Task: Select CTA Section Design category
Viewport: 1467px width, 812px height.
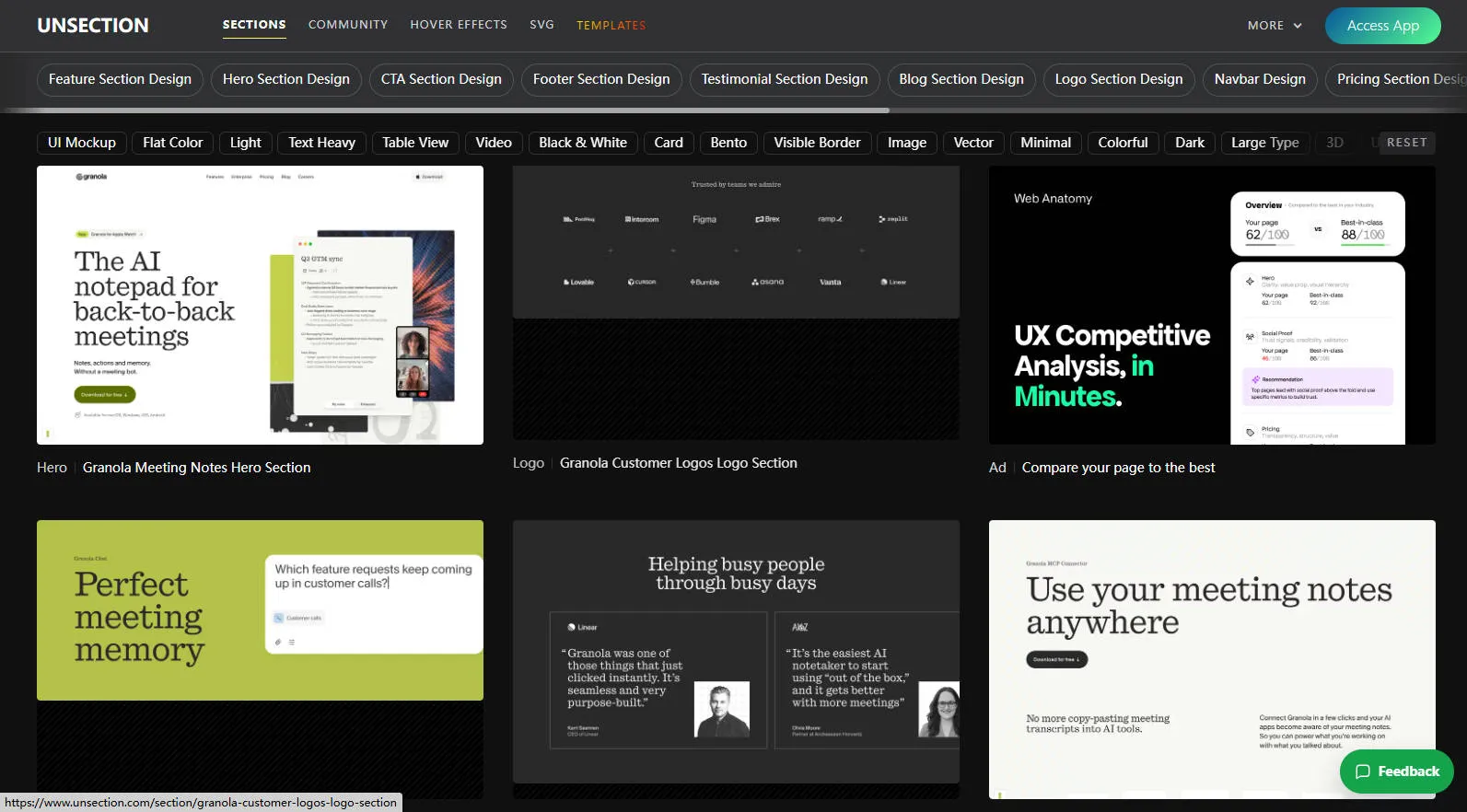Action: pyautogui.click(x=441, y=79)
